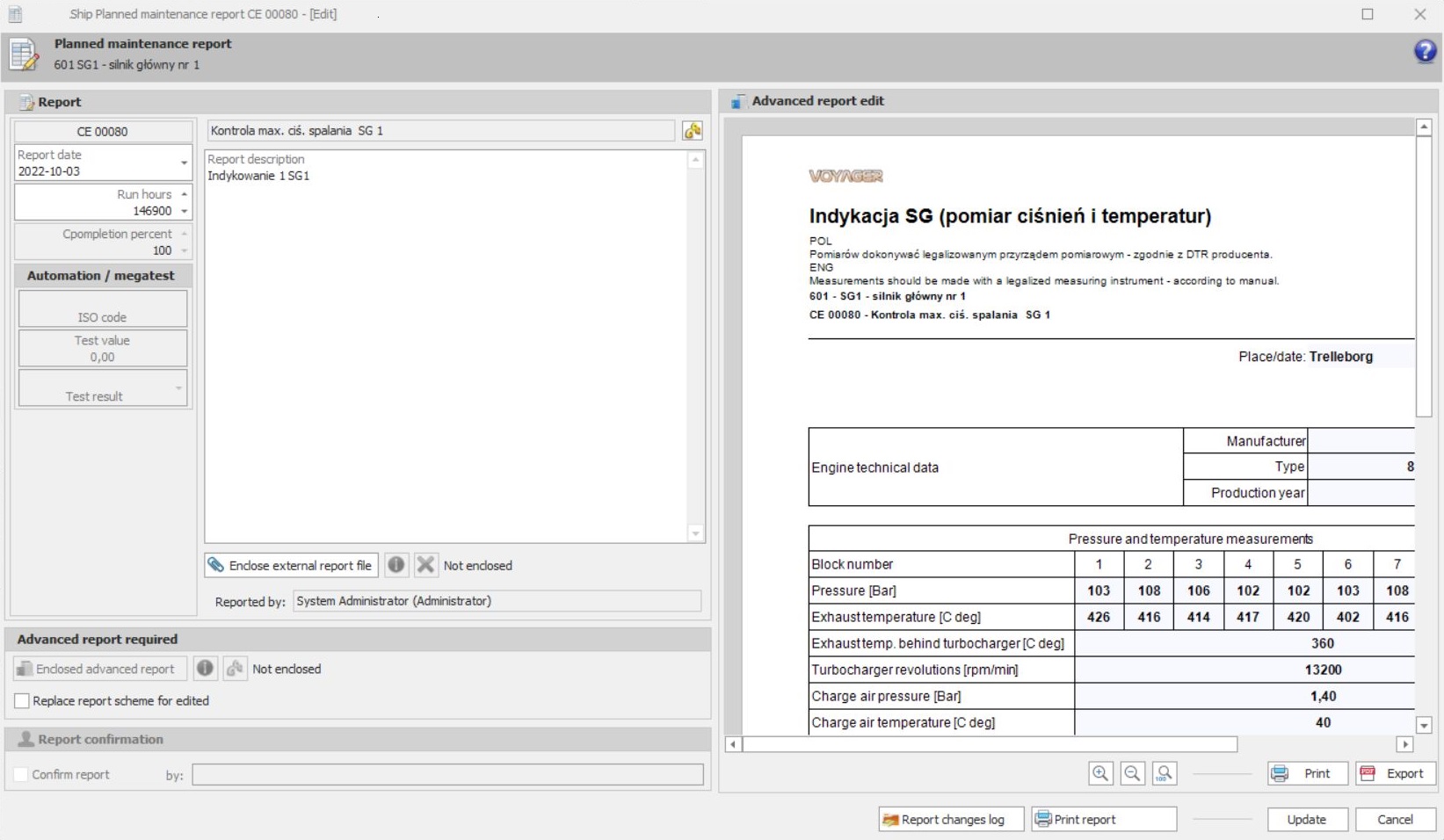Decrease completion percent with down arrow
The height and width of the screenshot is (840, 1444).
coord(184,250)
